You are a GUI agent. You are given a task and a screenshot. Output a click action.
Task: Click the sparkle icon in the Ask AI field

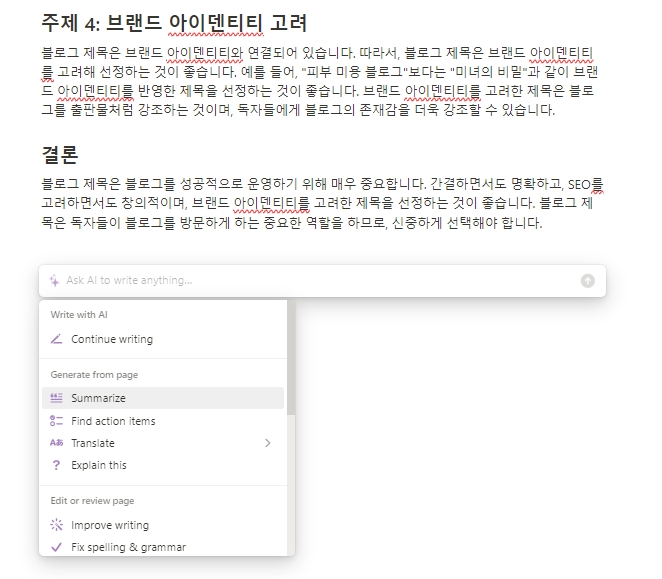click(x=55, y=281)
